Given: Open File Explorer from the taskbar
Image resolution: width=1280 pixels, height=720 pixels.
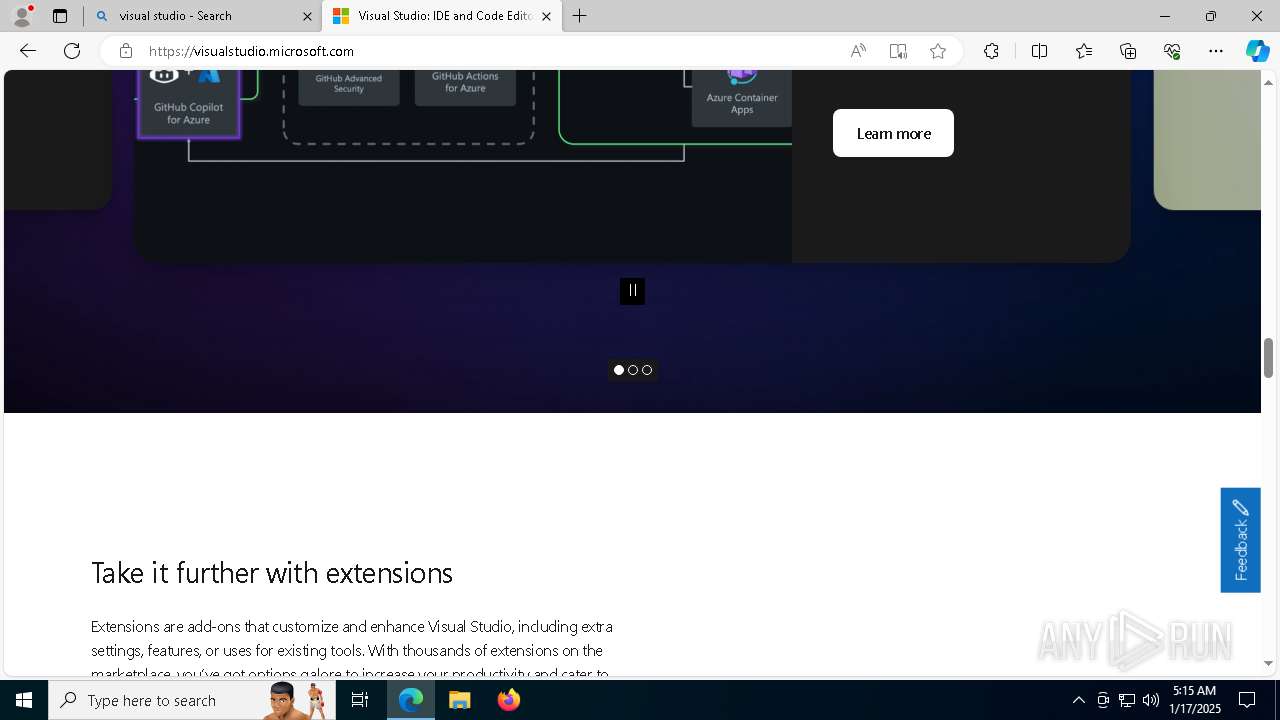Looking at the screenshot, I should click(x=459, y=700).
